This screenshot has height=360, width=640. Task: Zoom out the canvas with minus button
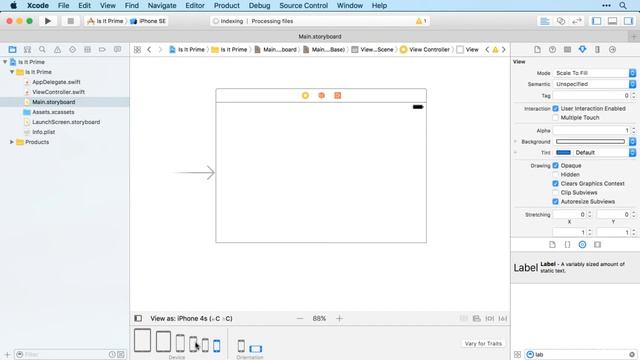pos(300,318)
